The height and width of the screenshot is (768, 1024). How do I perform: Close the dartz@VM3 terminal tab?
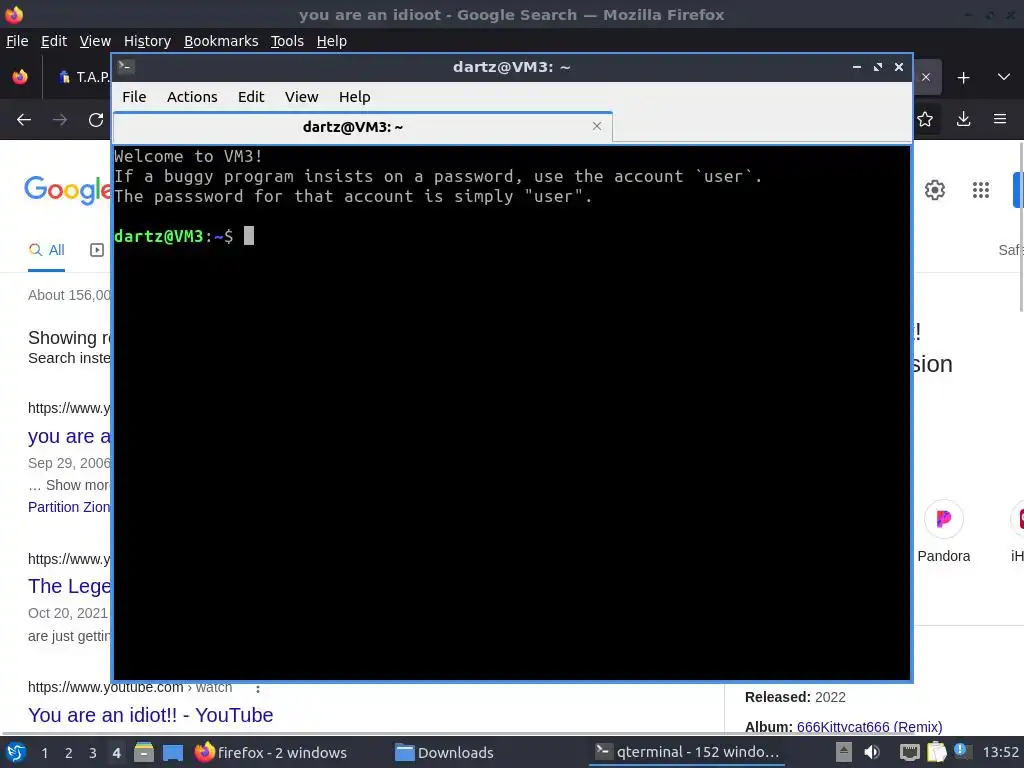click(597, 126)
